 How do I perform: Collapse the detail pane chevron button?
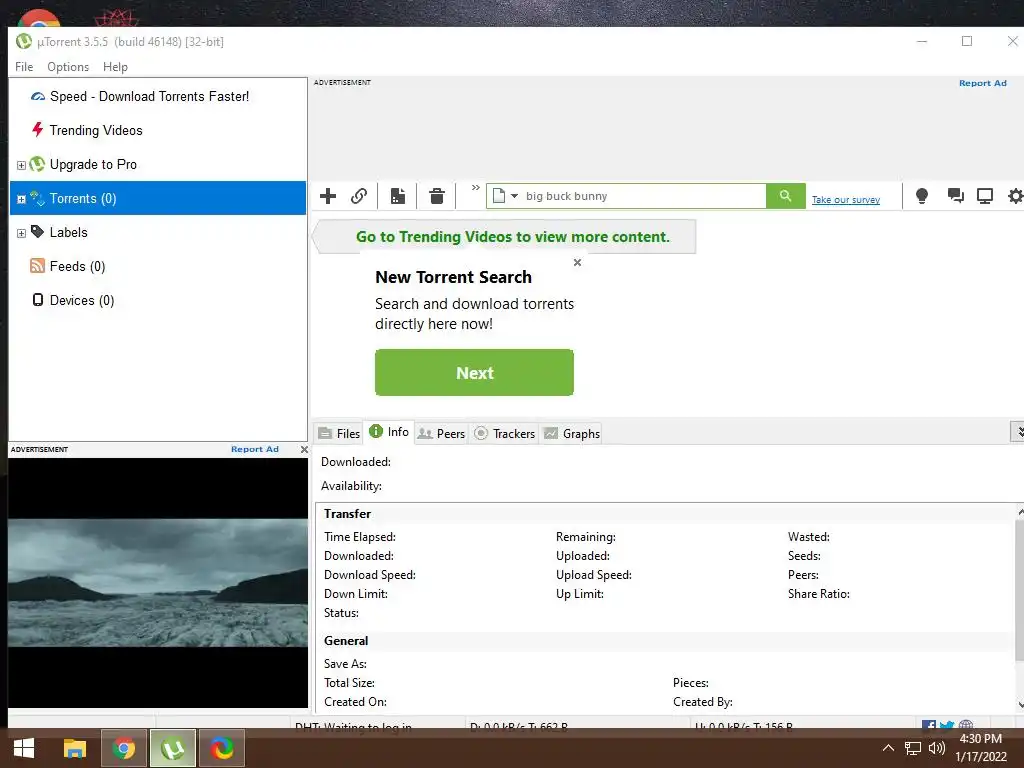pos(1017,431)
